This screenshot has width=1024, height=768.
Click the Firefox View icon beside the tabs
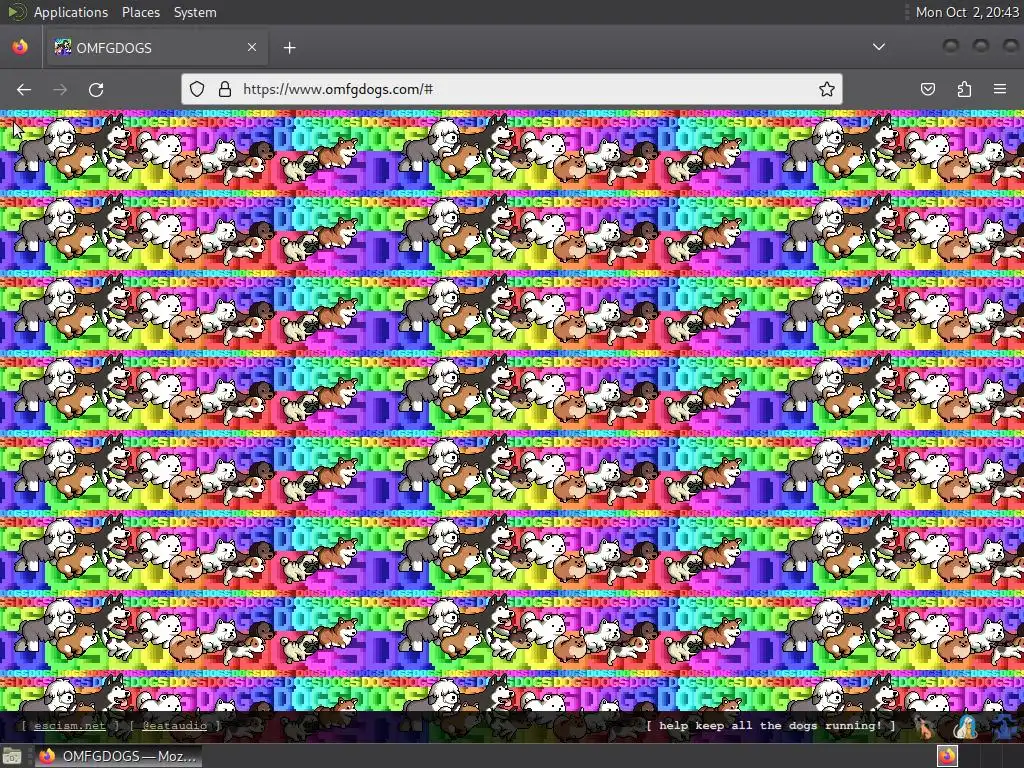[x=20, y=47]
